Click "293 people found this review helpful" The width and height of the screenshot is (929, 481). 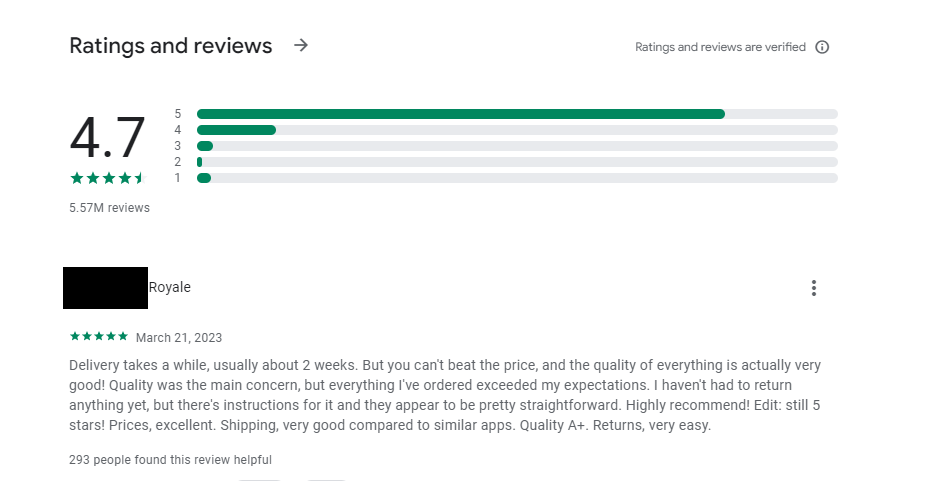point(171,460)
